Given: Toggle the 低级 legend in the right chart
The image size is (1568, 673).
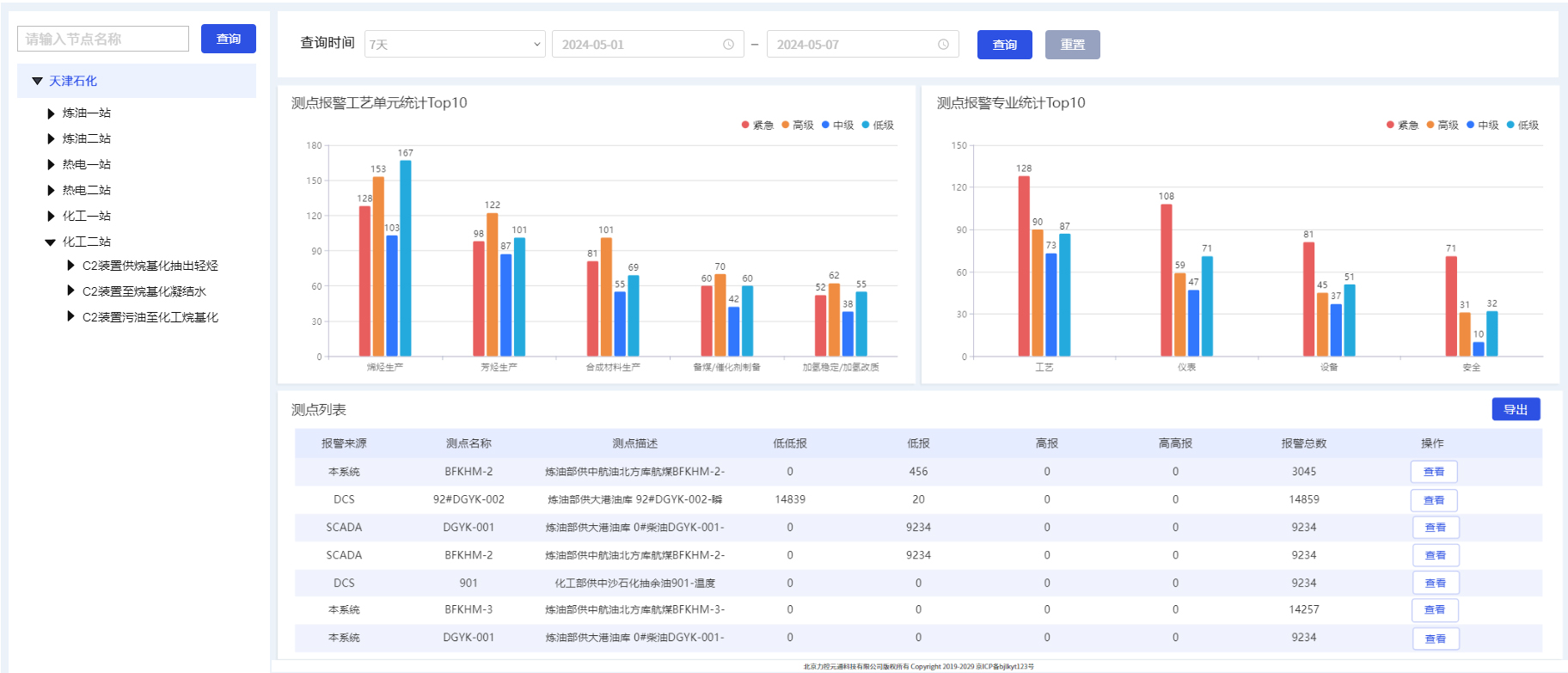Looking at the screenshot, I should point(1522,125).
